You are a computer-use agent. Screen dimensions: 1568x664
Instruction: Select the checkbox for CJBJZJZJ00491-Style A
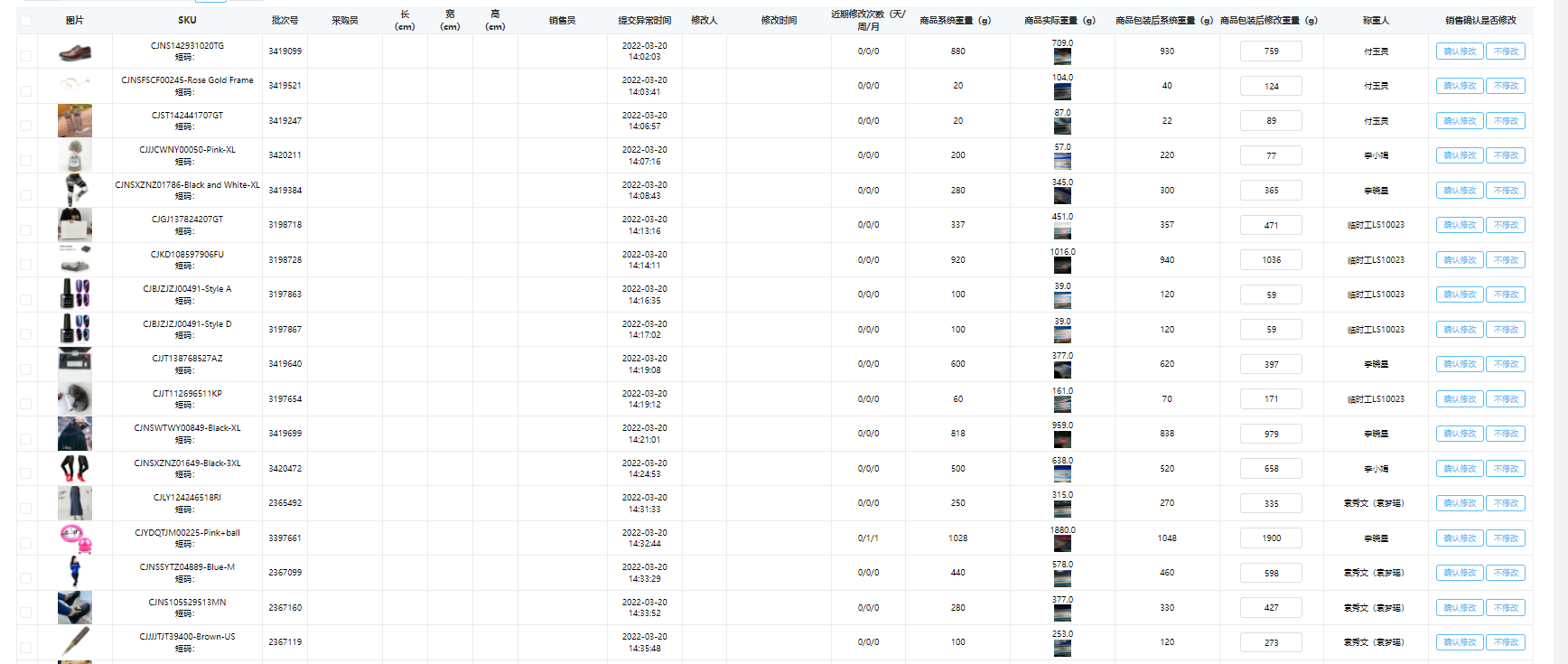pos(25,299)
